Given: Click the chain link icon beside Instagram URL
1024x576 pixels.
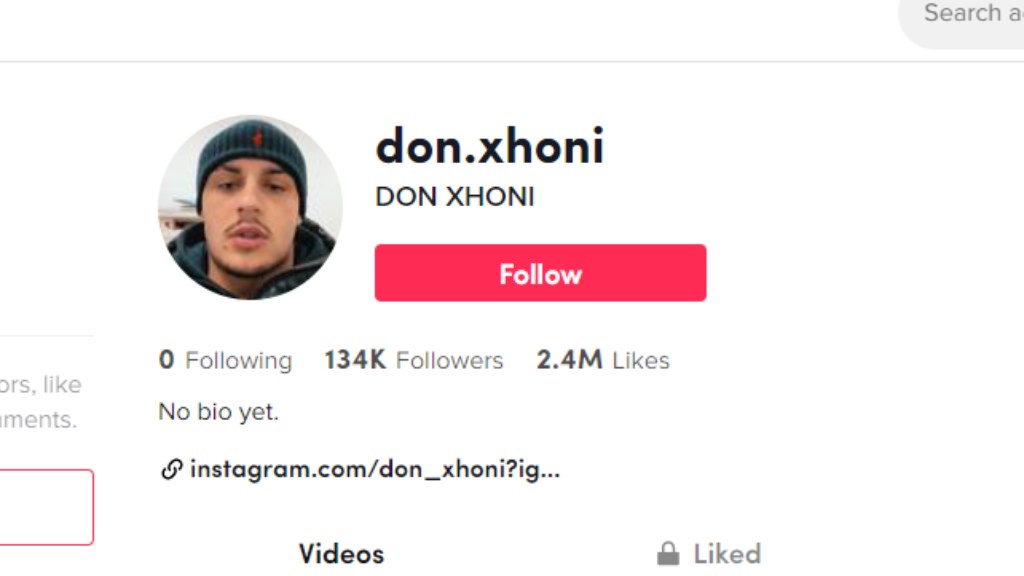Looking at the screenshot, I should pyautogui.click(x=171, y=469).
